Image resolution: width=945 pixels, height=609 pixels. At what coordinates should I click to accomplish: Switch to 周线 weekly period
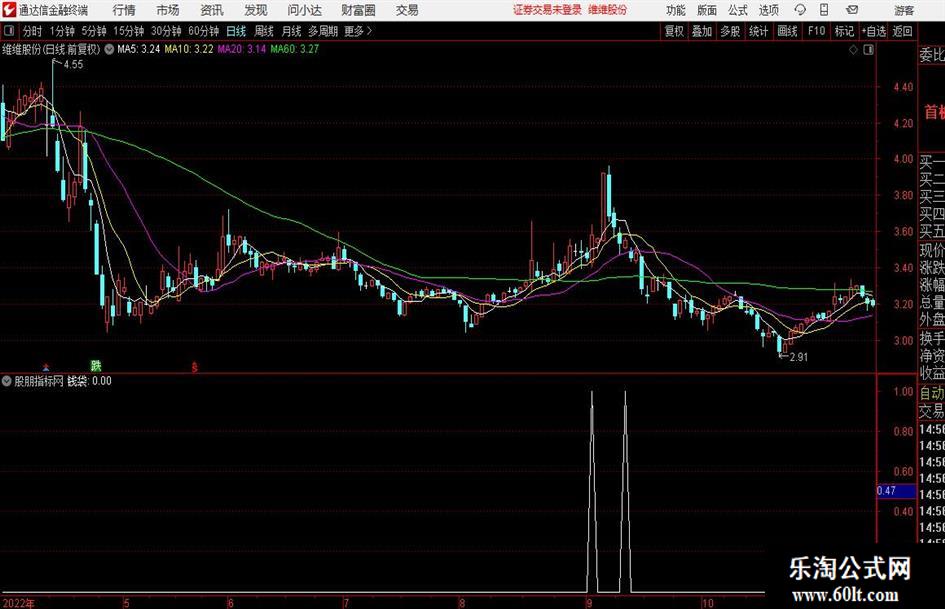[x=264, y=31]
